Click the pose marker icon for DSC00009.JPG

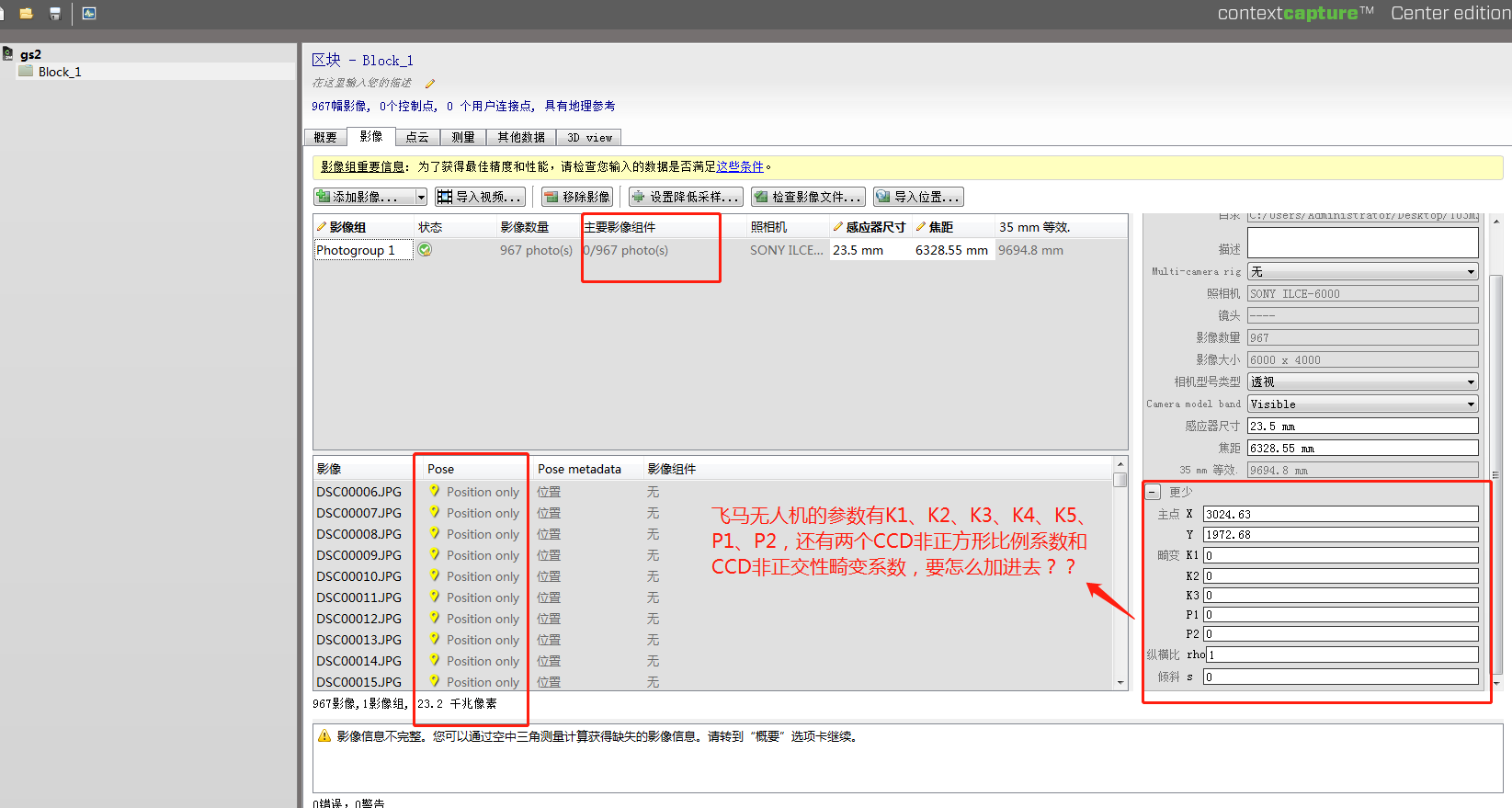point(435,554)
